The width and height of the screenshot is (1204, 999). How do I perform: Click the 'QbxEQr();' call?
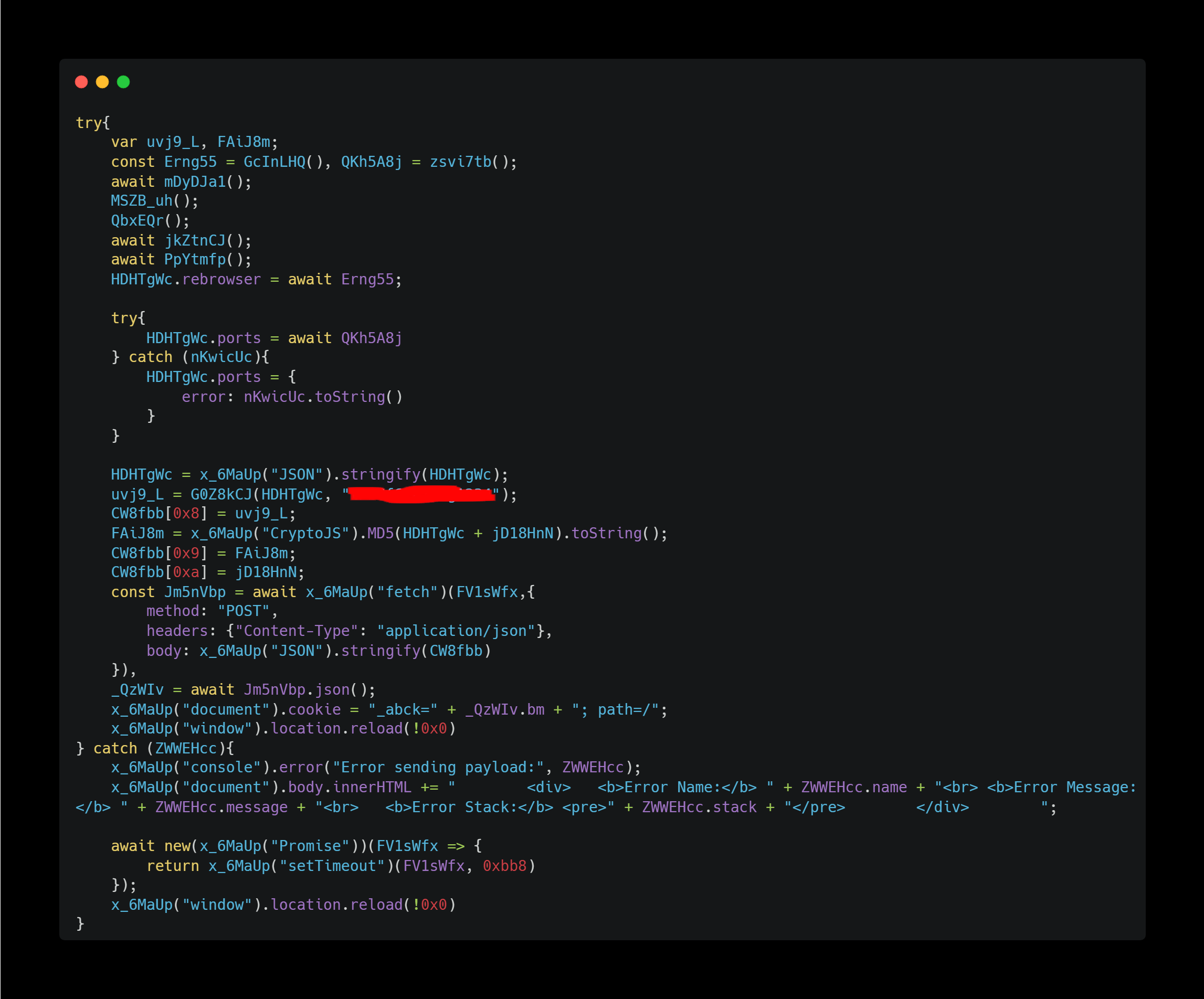tap(150, 221)
